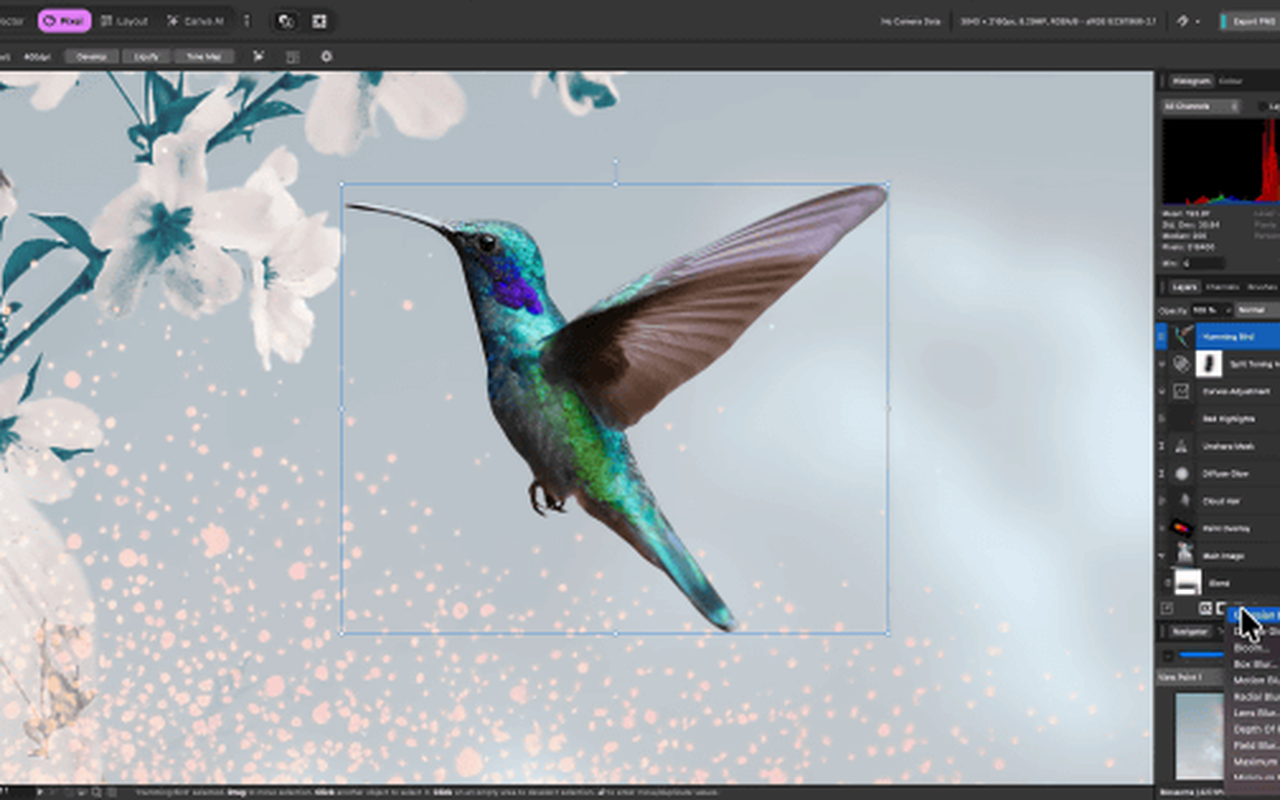Viewport: 1280px width, 800px height.
Task: Switch to the Pixel persona
Action: tap(64, 20)
